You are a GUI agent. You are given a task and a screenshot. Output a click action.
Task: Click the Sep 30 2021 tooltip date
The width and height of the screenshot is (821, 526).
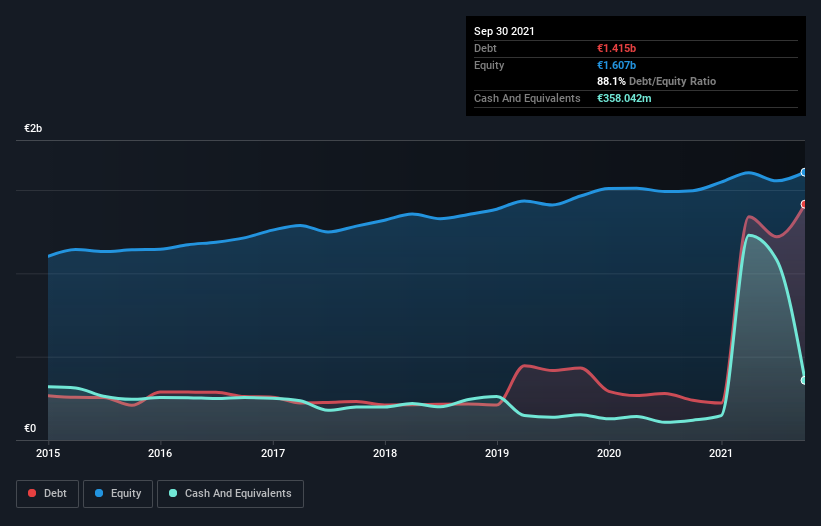(504, 31)
